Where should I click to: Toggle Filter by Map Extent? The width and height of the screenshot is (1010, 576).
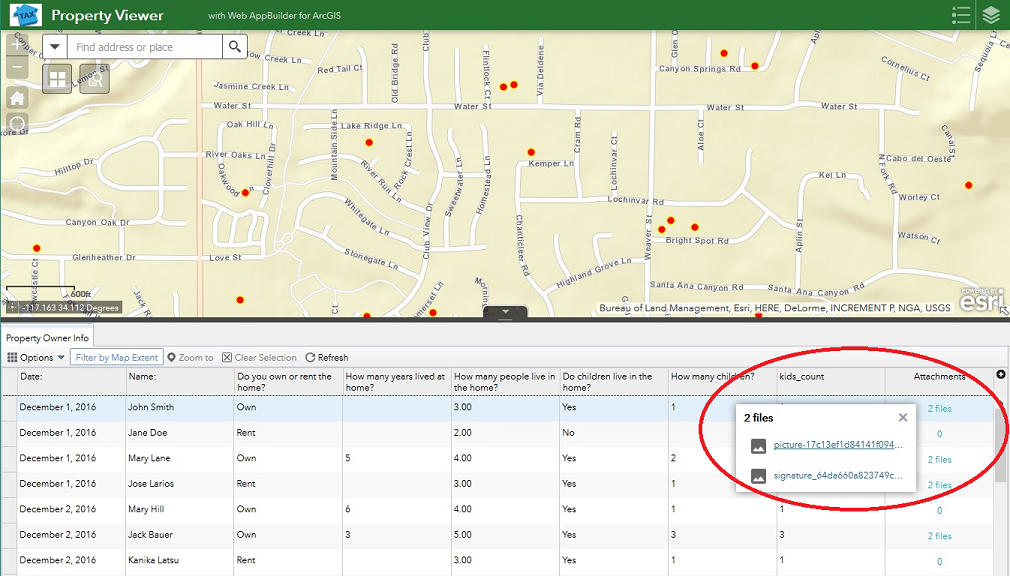click(x=116, y=357)
